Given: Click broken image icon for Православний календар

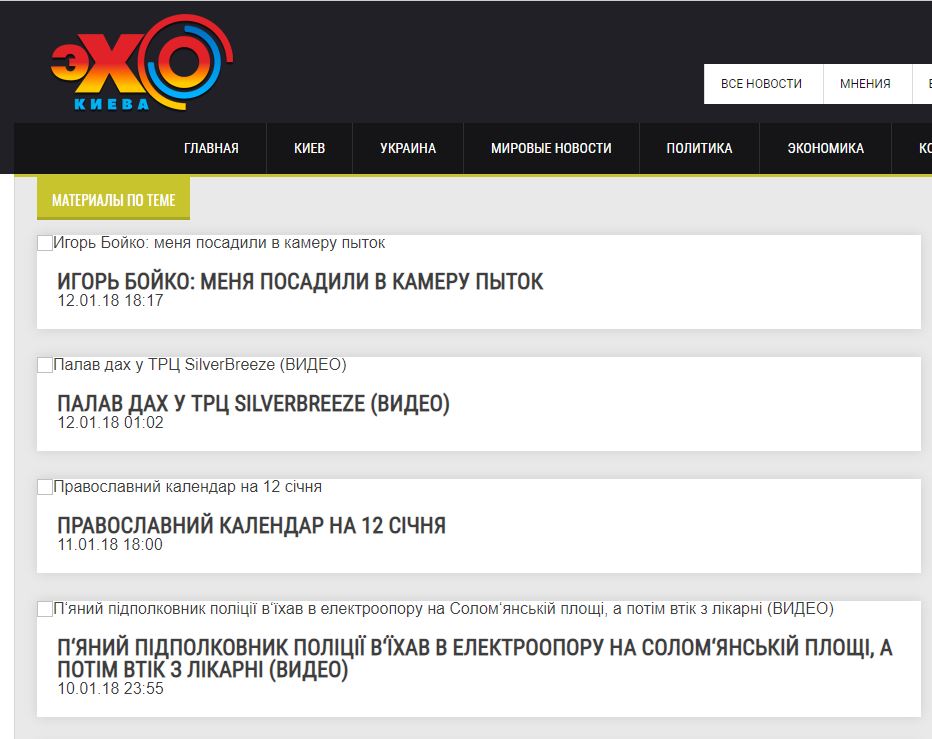Looking at the screenshot, I should click(45, 487).
